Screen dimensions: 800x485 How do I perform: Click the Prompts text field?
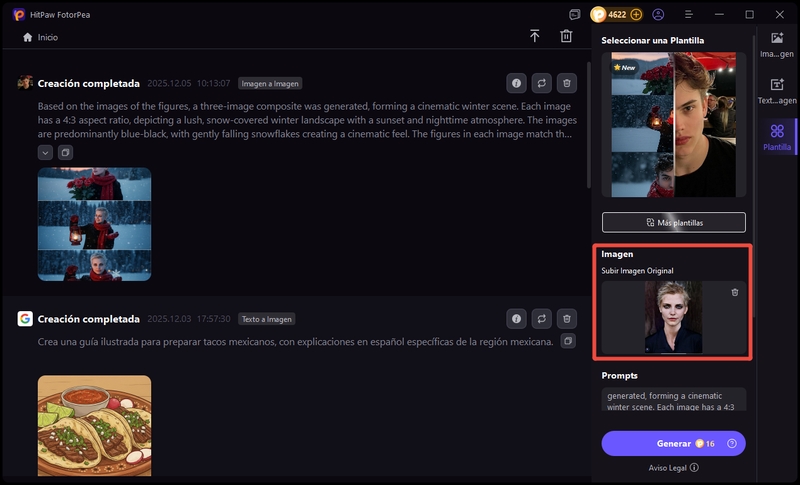pyautogui.click(x=673, y=399)
